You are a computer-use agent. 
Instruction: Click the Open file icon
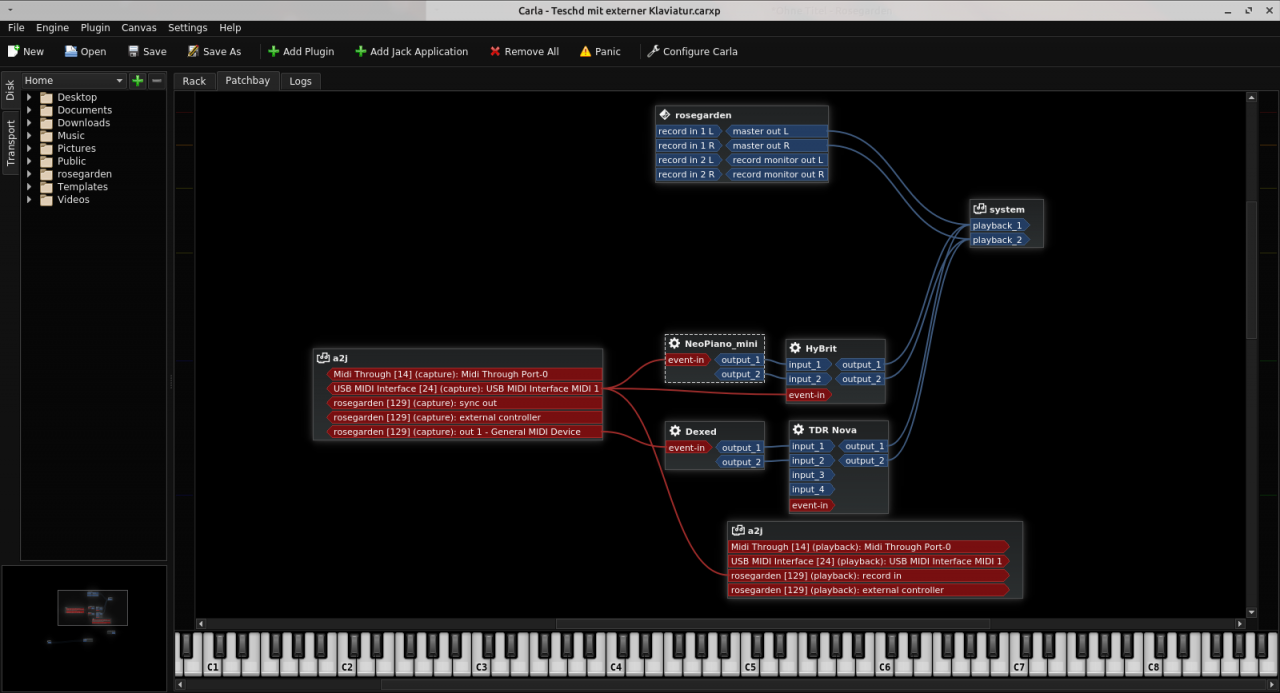coord(71,51)
